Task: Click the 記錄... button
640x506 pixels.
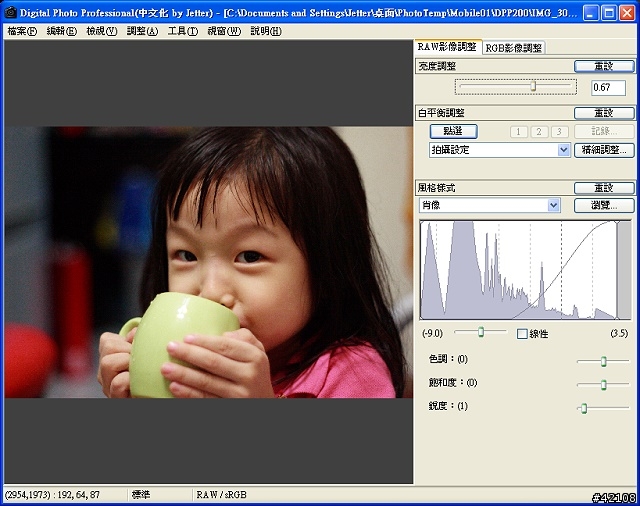Action: 604,131
